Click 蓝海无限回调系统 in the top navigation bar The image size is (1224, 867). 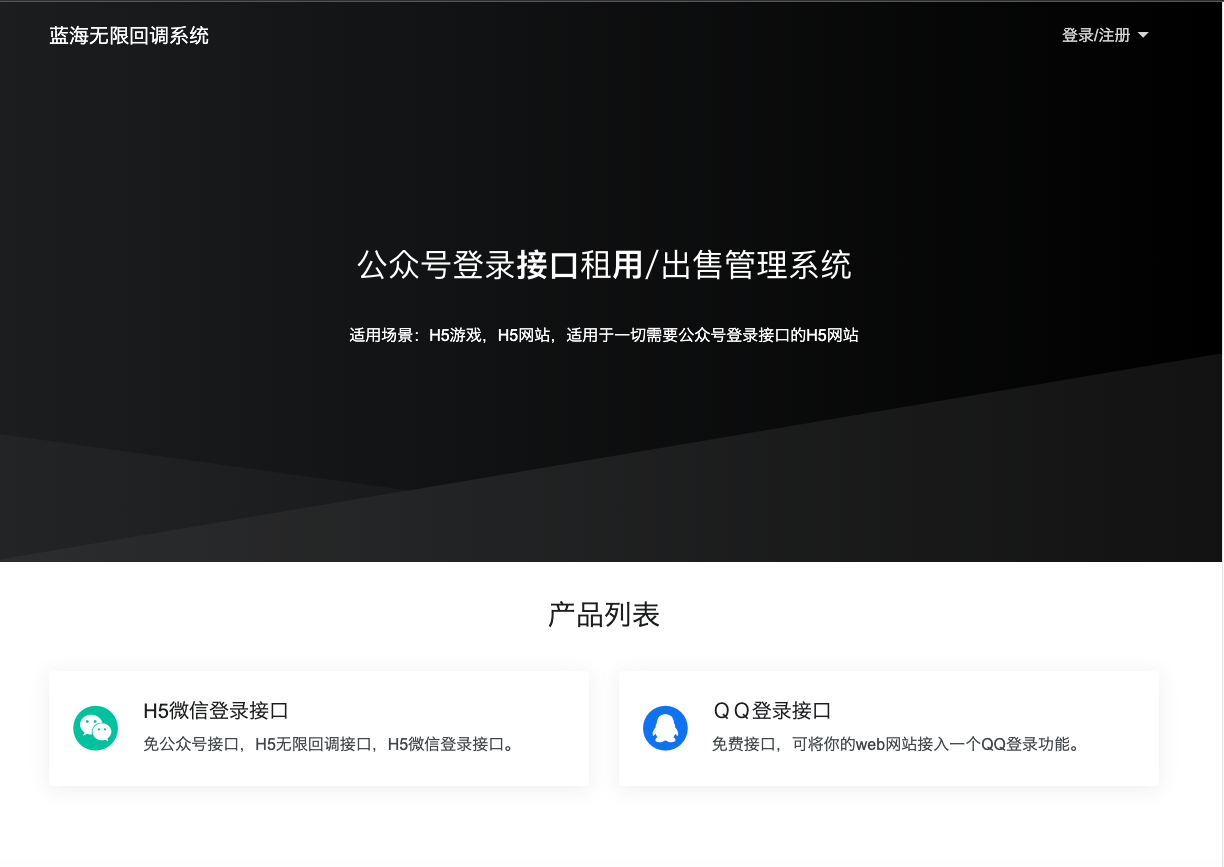pyautogui.click(x=127, y=35)
